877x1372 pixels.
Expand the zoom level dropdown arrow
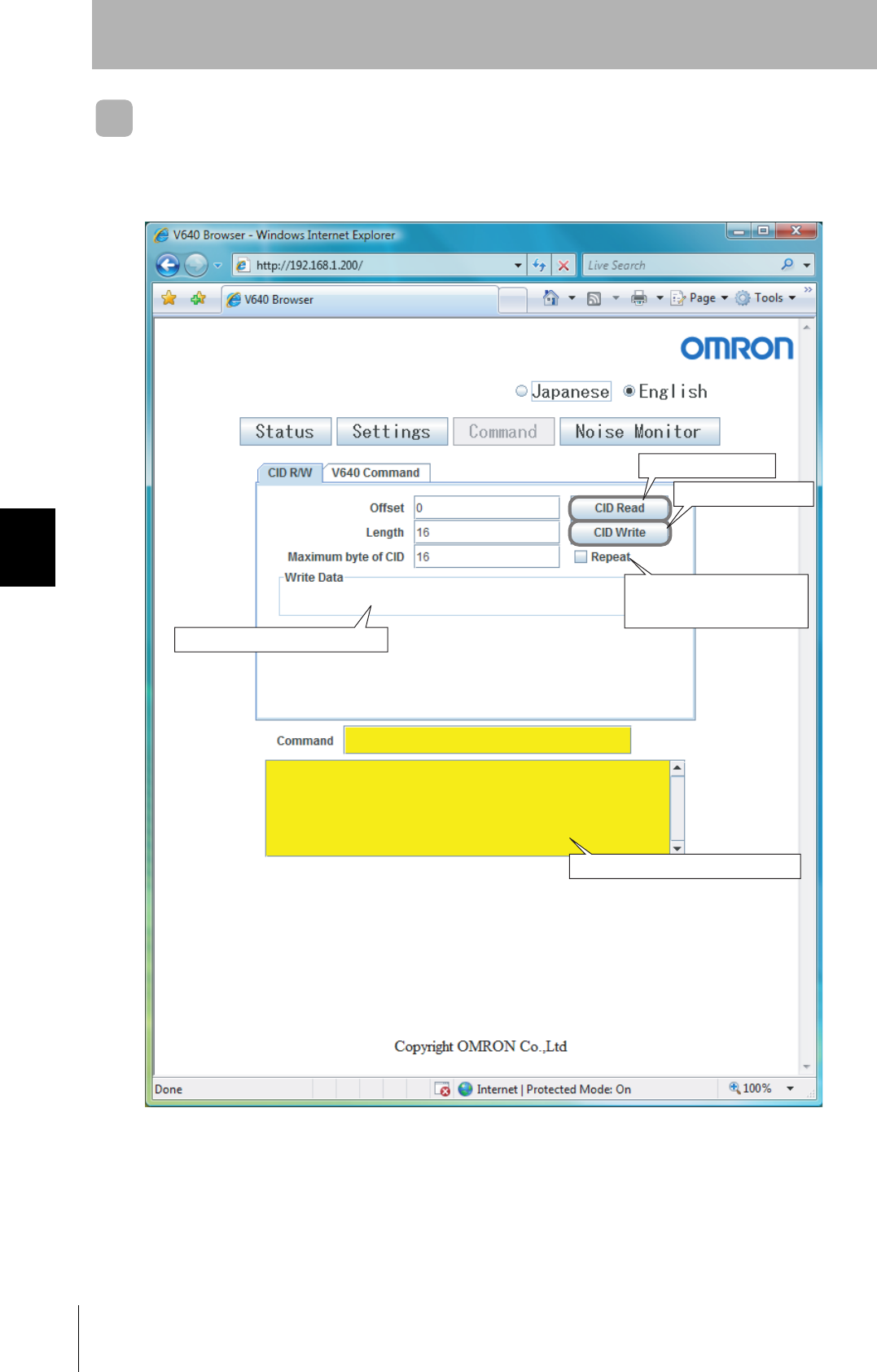[790, 1088]
